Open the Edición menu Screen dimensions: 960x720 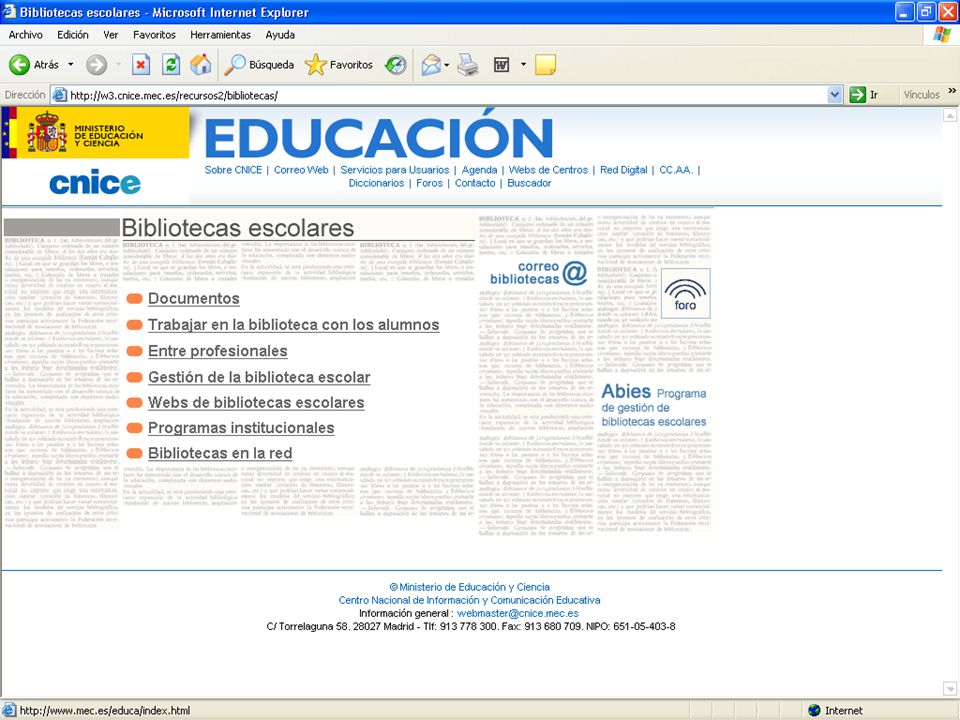point(73,35)
